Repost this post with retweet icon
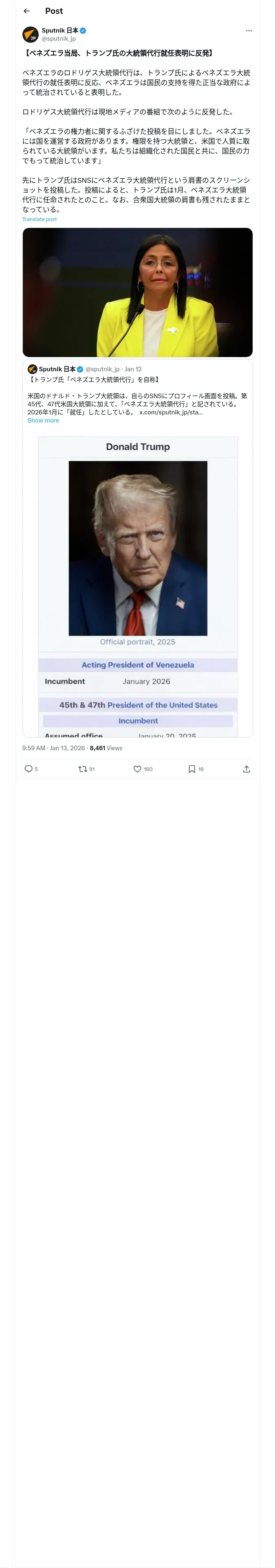Screen dimensions: 275x1568 (82, 769)
